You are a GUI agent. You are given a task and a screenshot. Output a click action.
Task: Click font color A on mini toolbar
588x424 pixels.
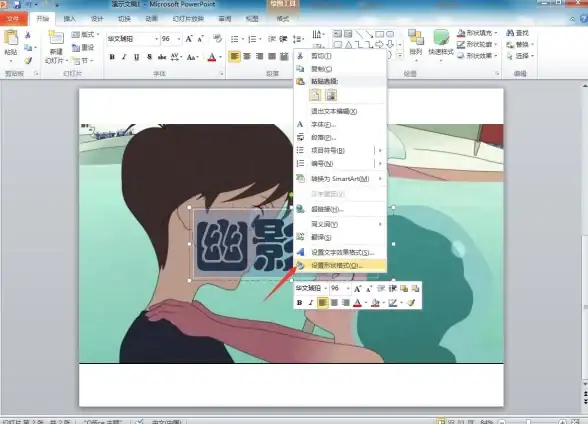[x=357, y=303]
